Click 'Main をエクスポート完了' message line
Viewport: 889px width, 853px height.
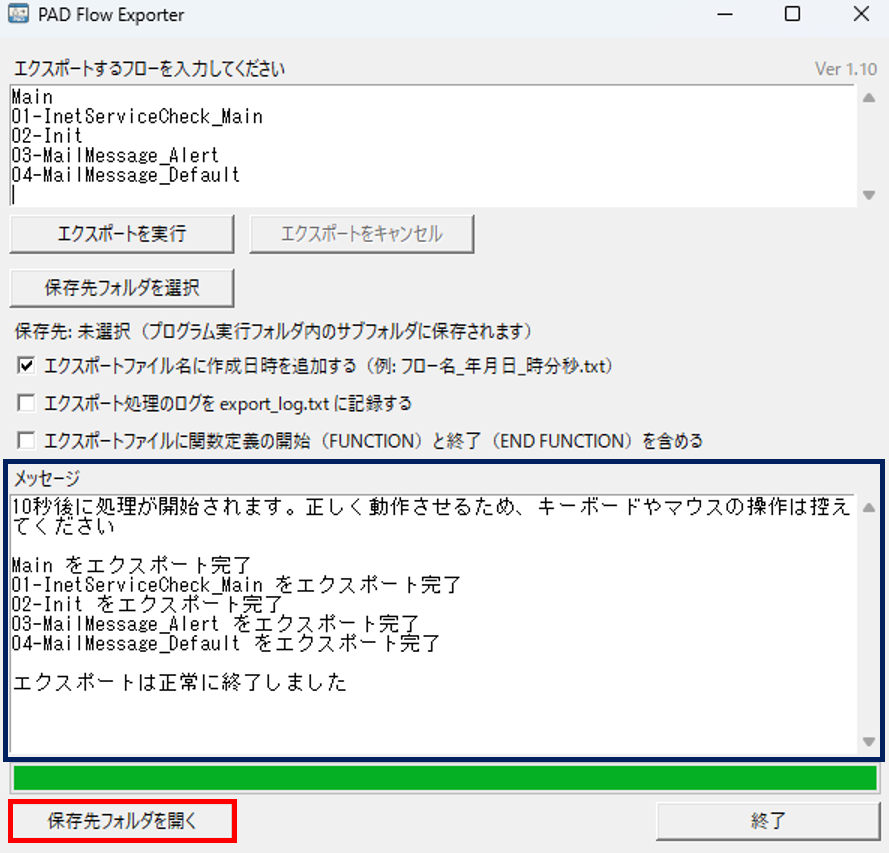[132, 565]
